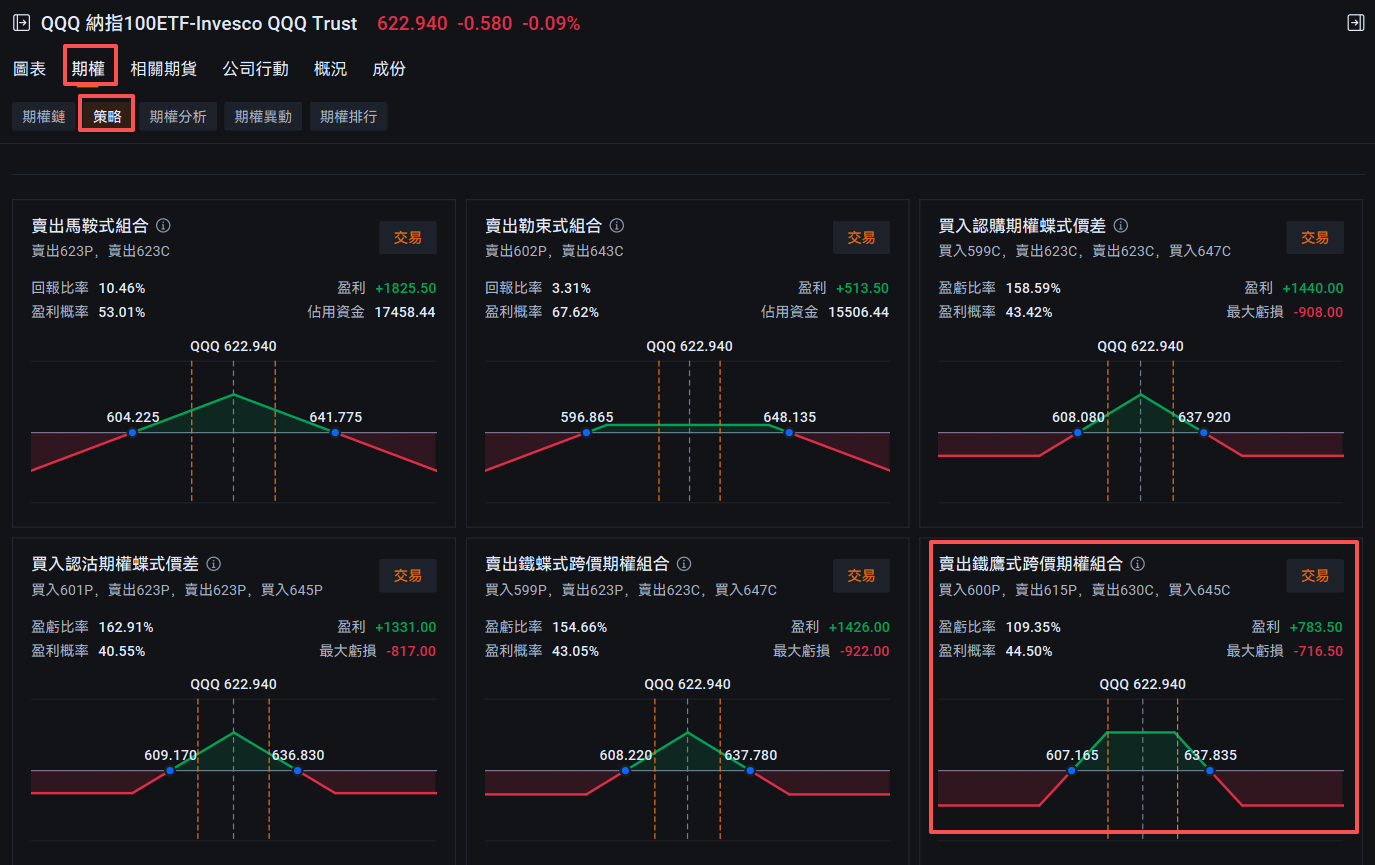The width and height of the screenshot is (1375, 865).
Task: Click the expand panel icon beside QQQ title
Action: pyautogui.click(x=21, y=22)
